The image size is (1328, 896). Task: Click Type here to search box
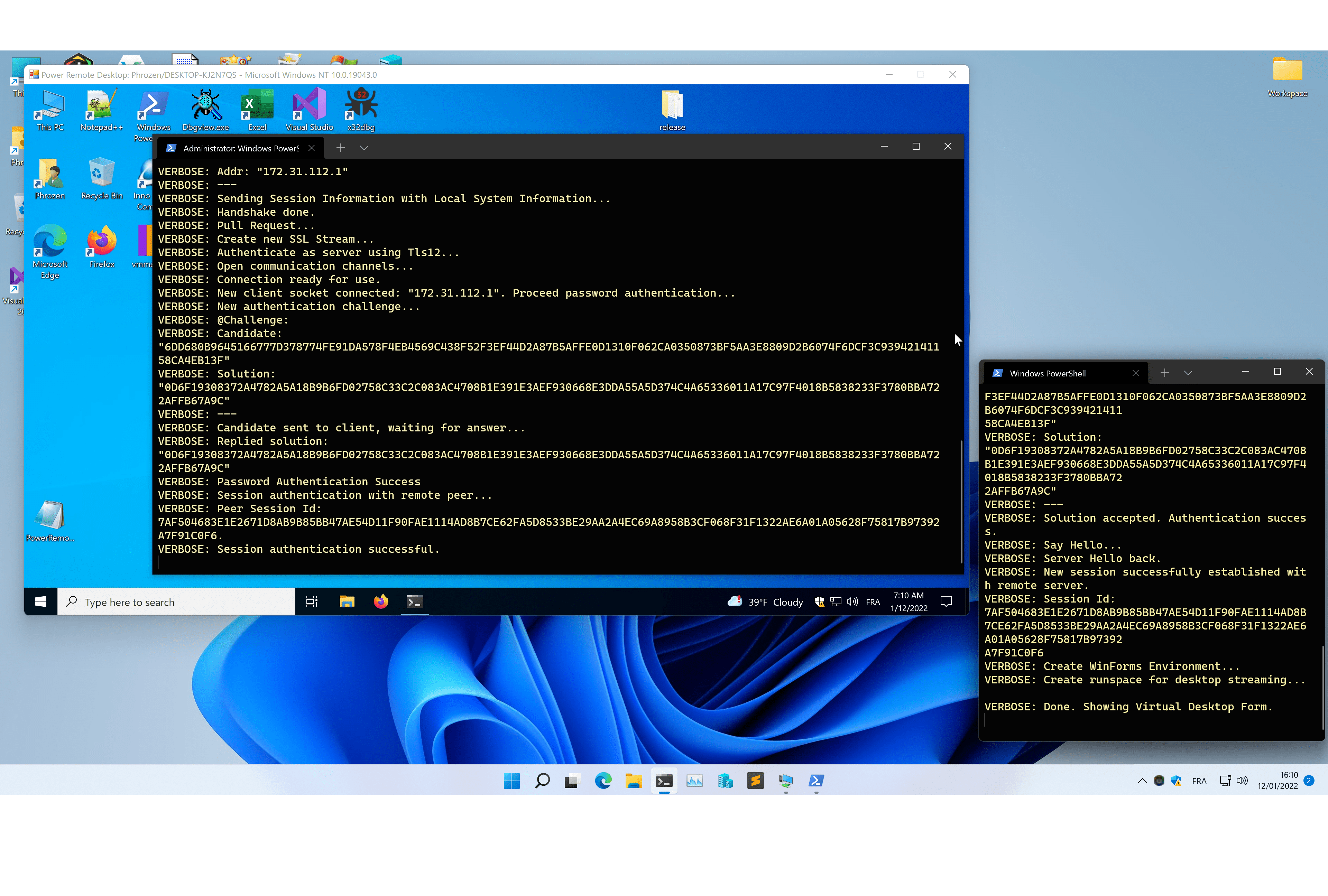pyautogui.click(x=177, y=602)
